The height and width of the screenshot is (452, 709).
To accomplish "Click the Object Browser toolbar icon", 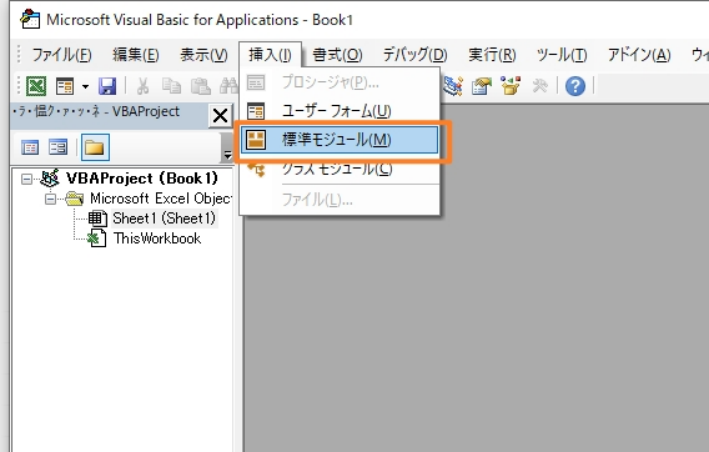I will (x=510, y=86).
